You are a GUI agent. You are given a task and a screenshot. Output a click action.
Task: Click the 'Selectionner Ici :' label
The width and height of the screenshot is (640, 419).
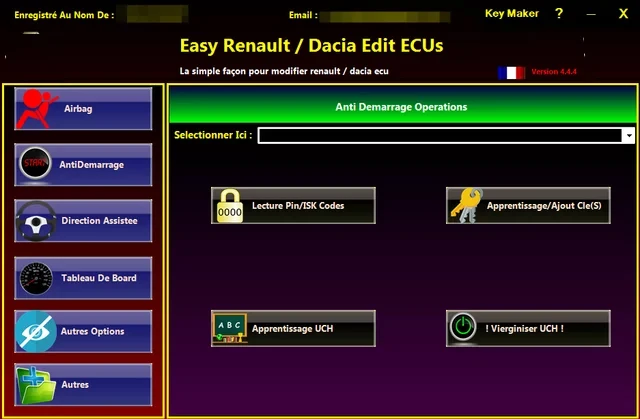tap(213, 135)
